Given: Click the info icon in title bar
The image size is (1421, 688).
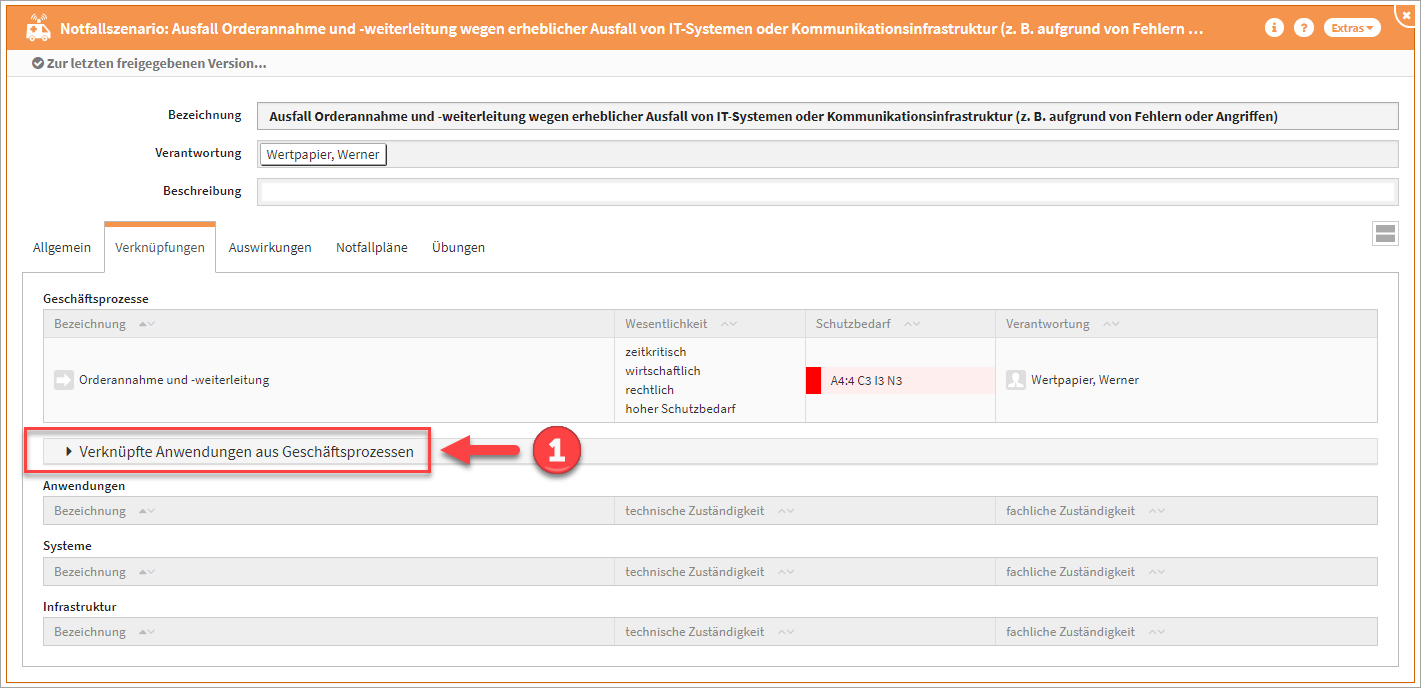Looking at the screenshot, I should click(x=1274, y=28).
